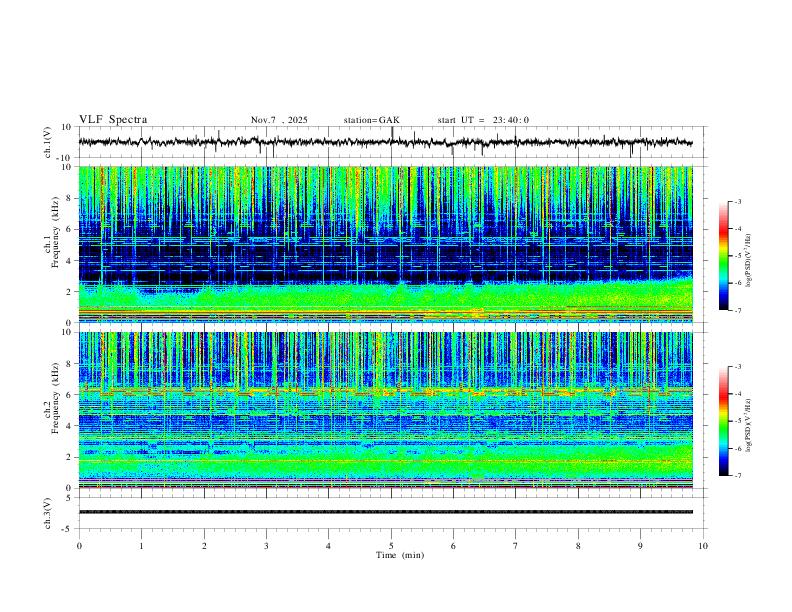This screenshot has width=792, height=612.
Task: Select the date text 'Nov.7 , 2025'
Action: point(279,120)
